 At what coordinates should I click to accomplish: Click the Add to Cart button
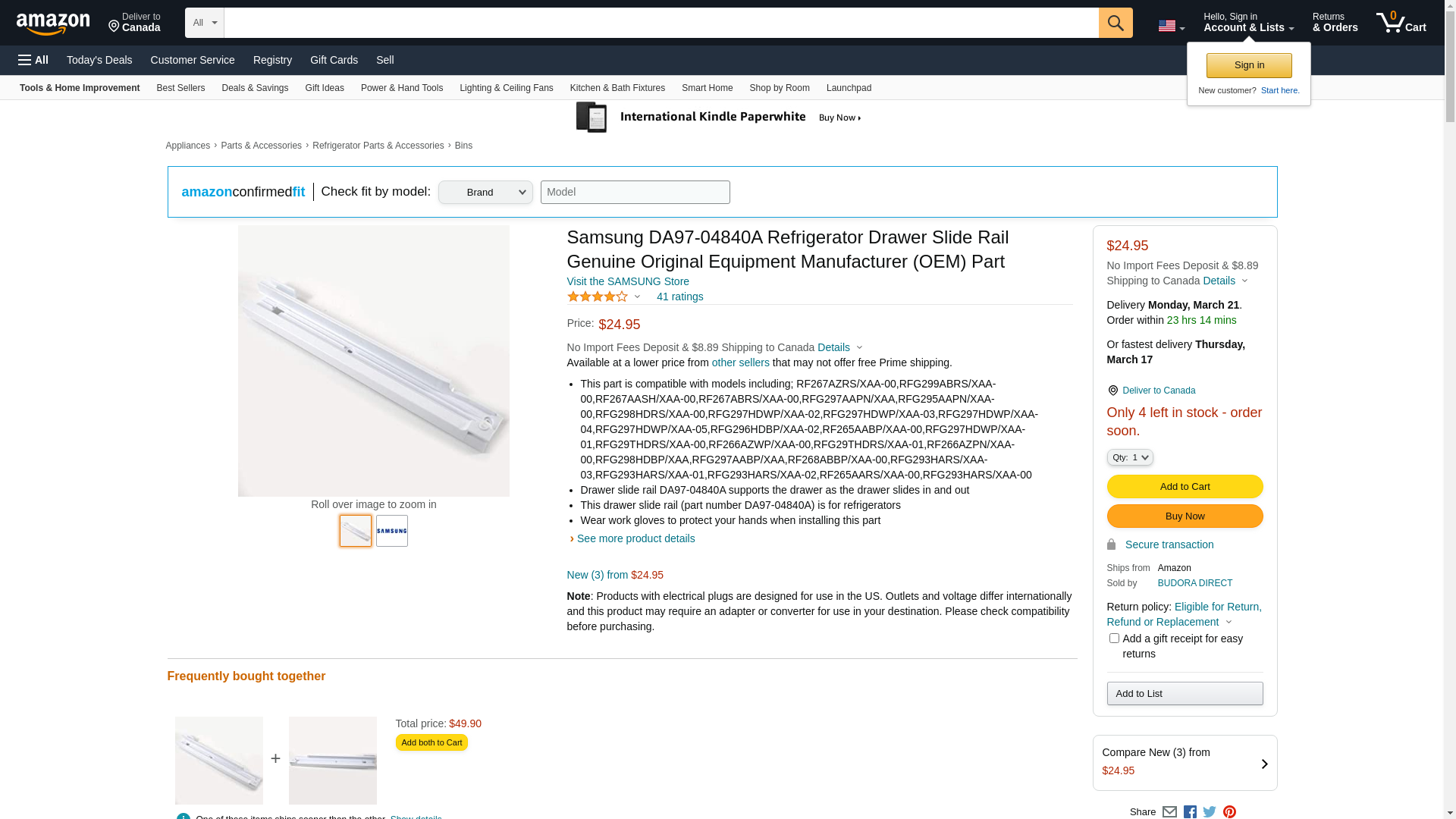coord(1185,486)
